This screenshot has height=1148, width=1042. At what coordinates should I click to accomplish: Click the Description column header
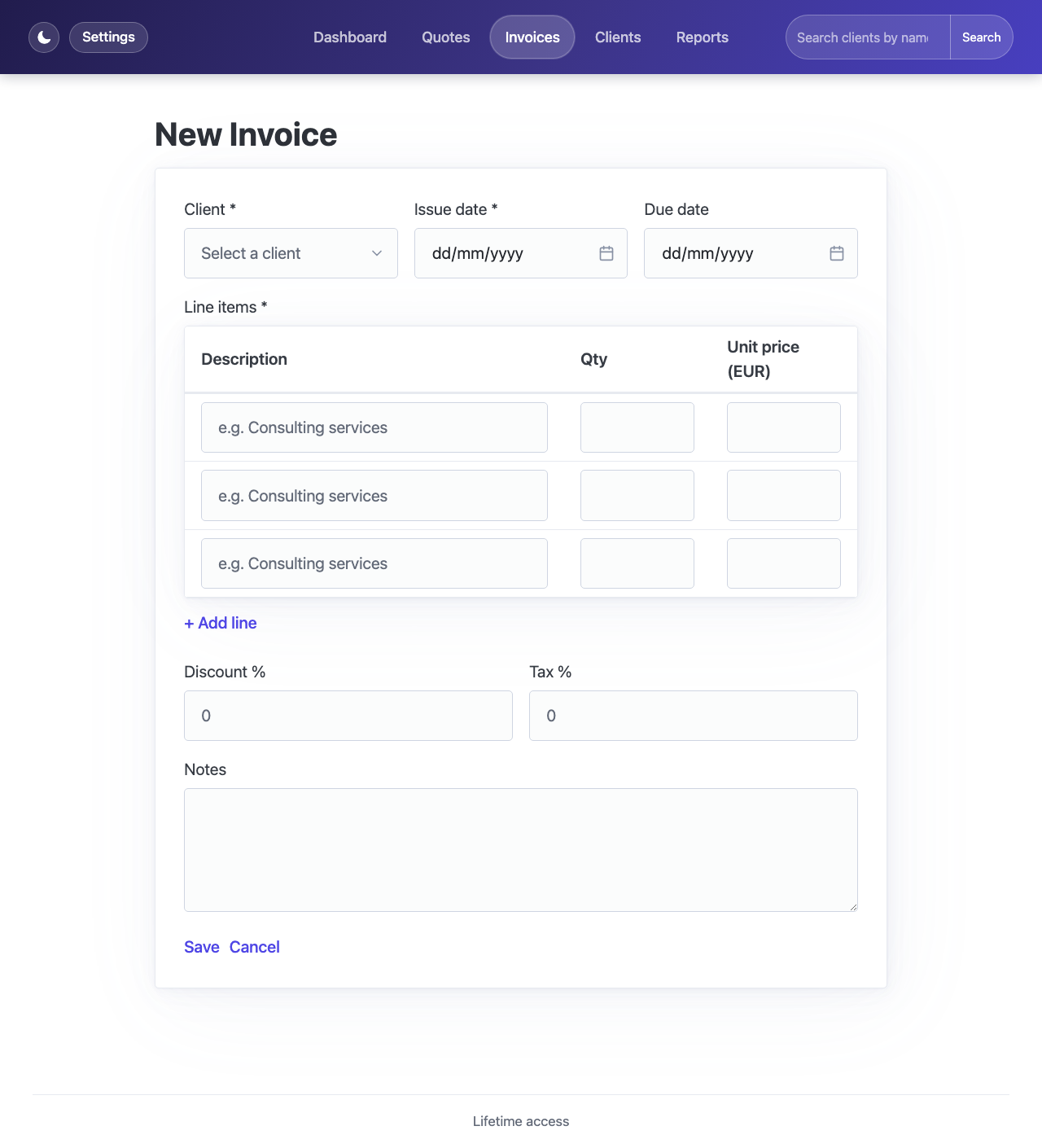(x=244, y=359)
